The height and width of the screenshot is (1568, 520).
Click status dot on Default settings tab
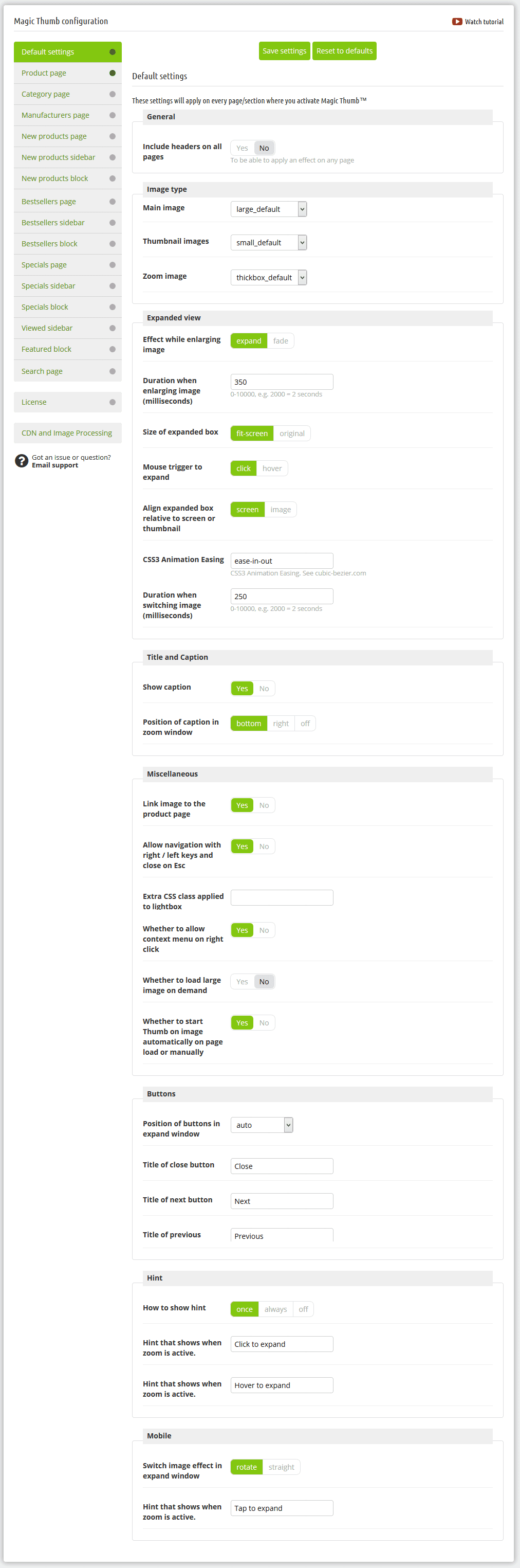tap(113, 52)
